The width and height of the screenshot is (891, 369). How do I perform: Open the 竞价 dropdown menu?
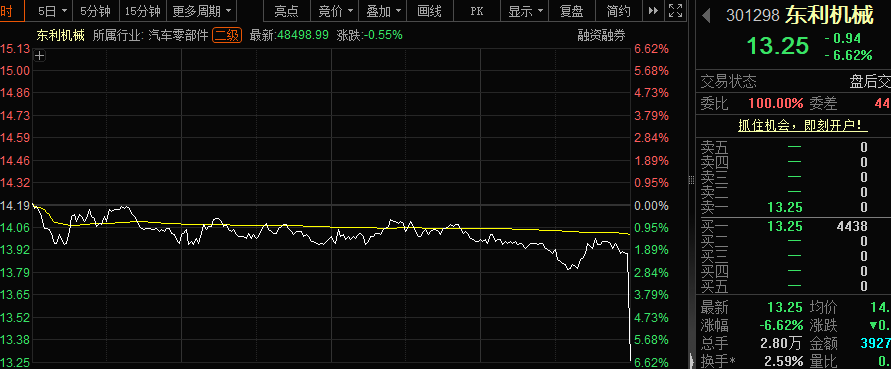[x=335, y=11]
